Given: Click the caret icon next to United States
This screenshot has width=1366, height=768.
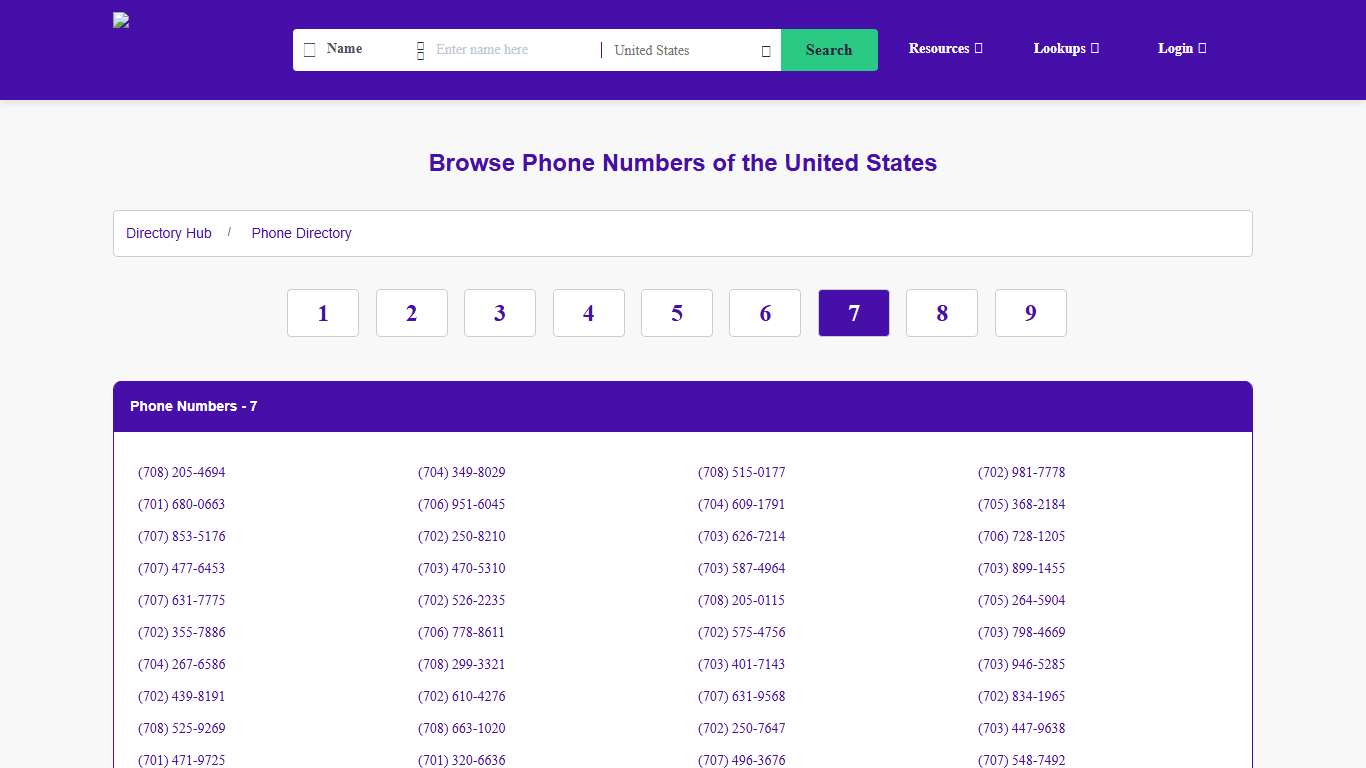Looking at the screenshot, I should [x=765, y=50].
